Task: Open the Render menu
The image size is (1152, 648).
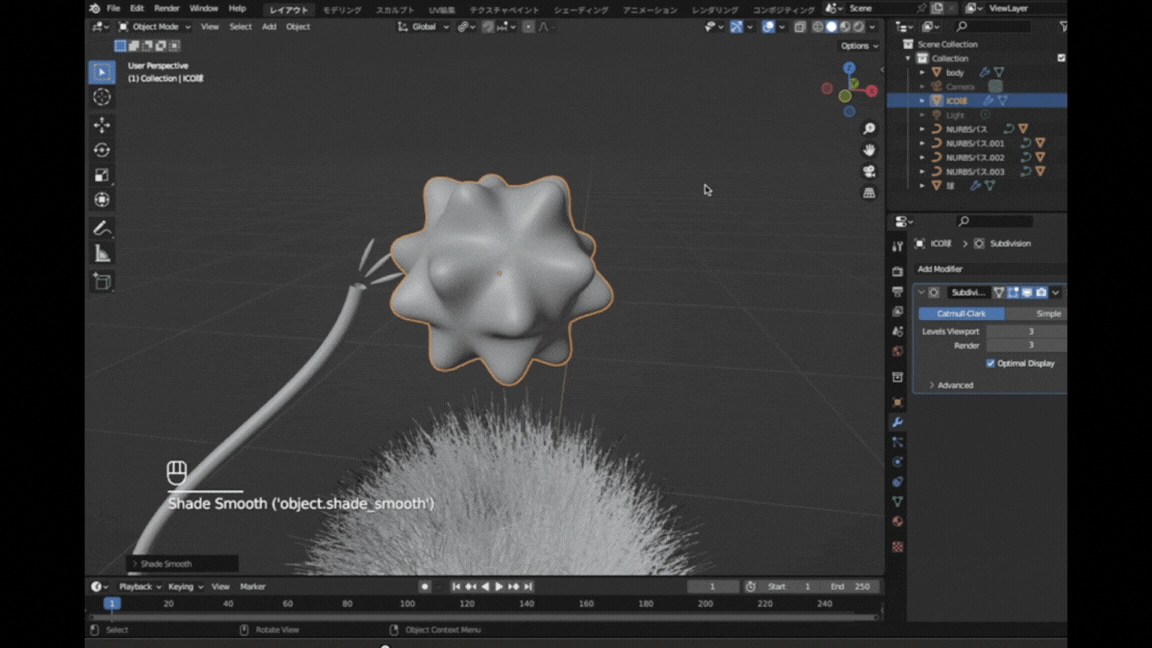Action: pos(167,8)
